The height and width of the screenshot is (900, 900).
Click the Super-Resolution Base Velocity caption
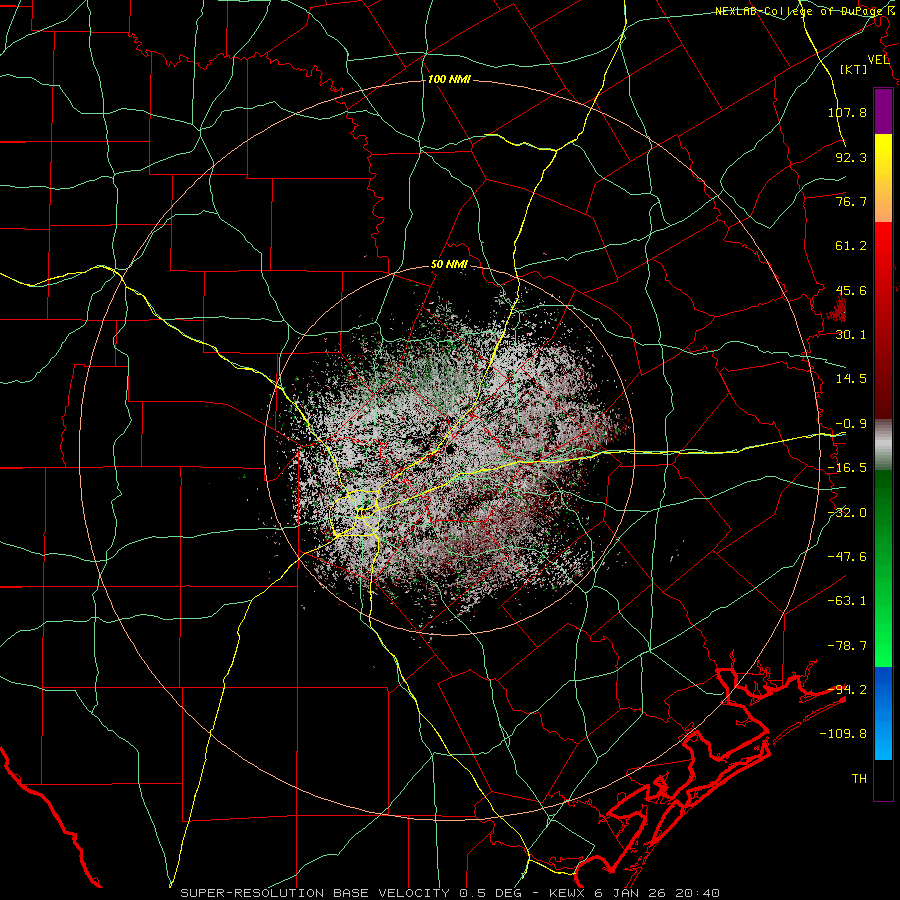[450, 893]
